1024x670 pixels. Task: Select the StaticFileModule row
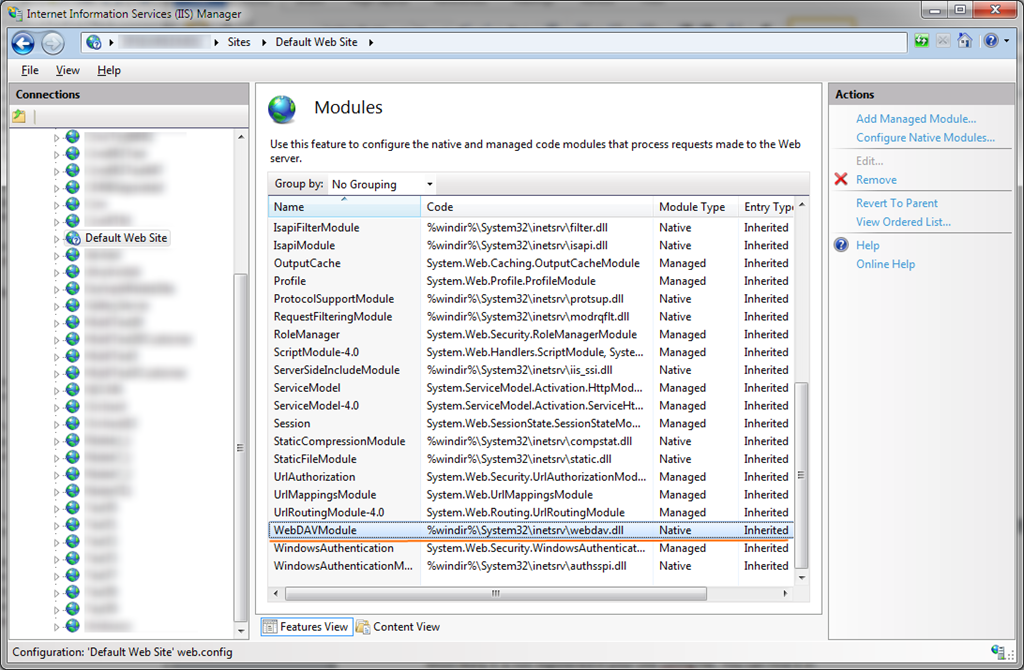[x=532, y=459]
